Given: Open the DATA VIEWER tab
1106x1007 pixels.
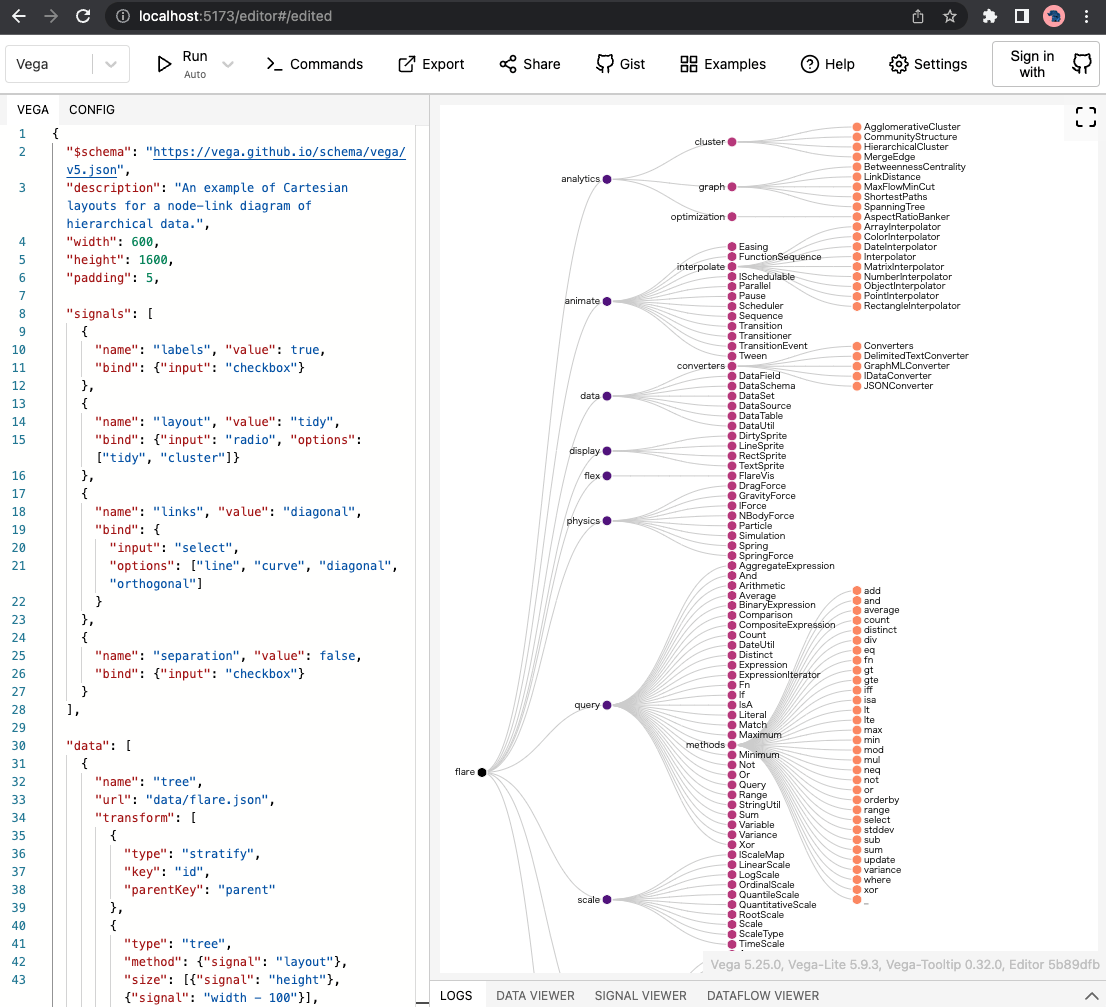Looking at the screenshot, I should point(535,996).
